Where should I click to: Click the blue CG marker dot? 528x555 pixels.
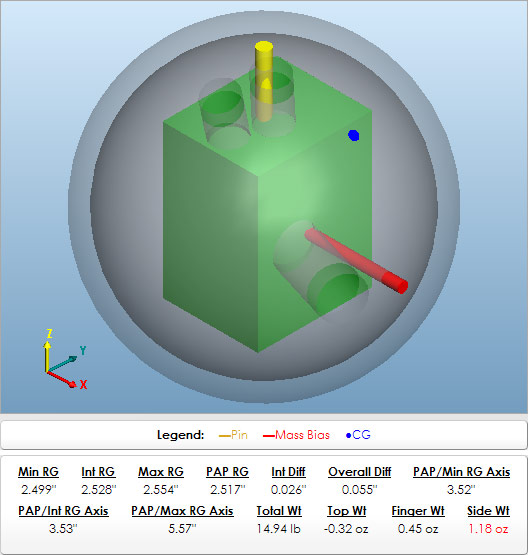coord(354,135)
